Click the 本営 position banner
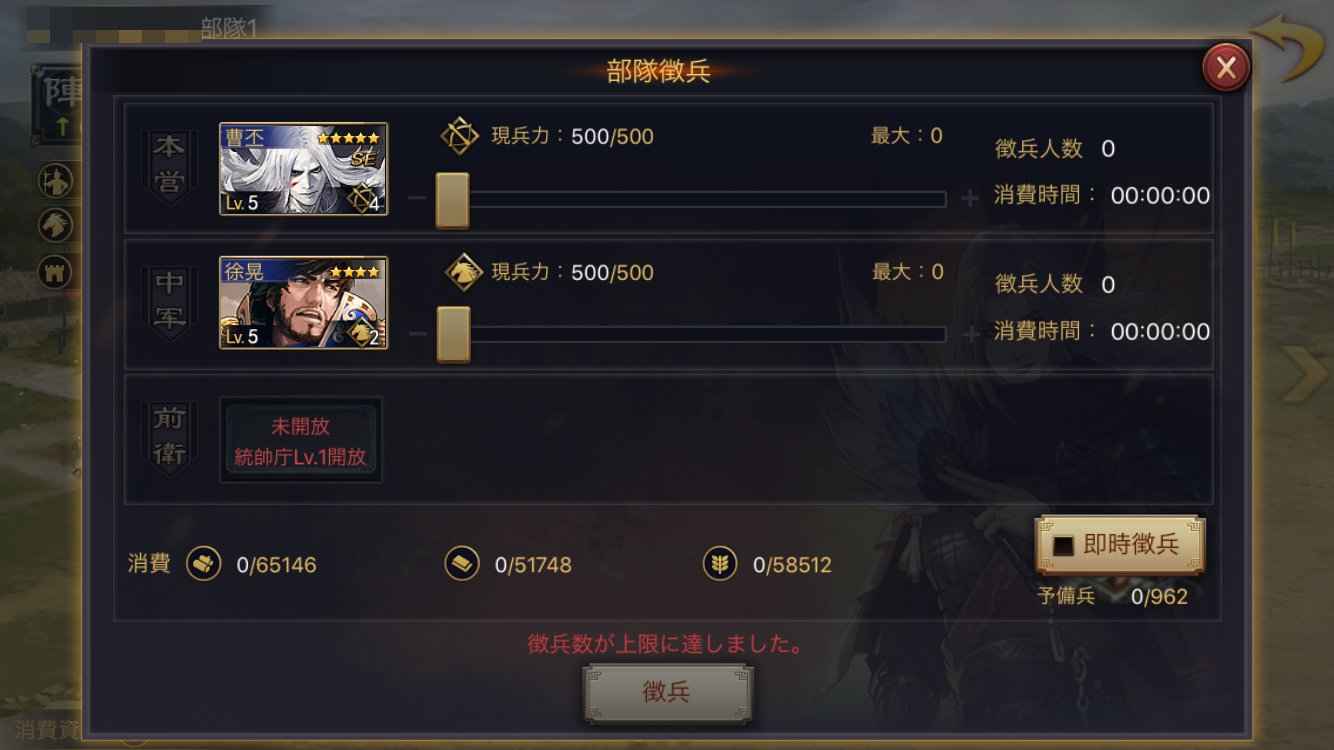Screen dimensions: 1334x750 coord(168,167)
